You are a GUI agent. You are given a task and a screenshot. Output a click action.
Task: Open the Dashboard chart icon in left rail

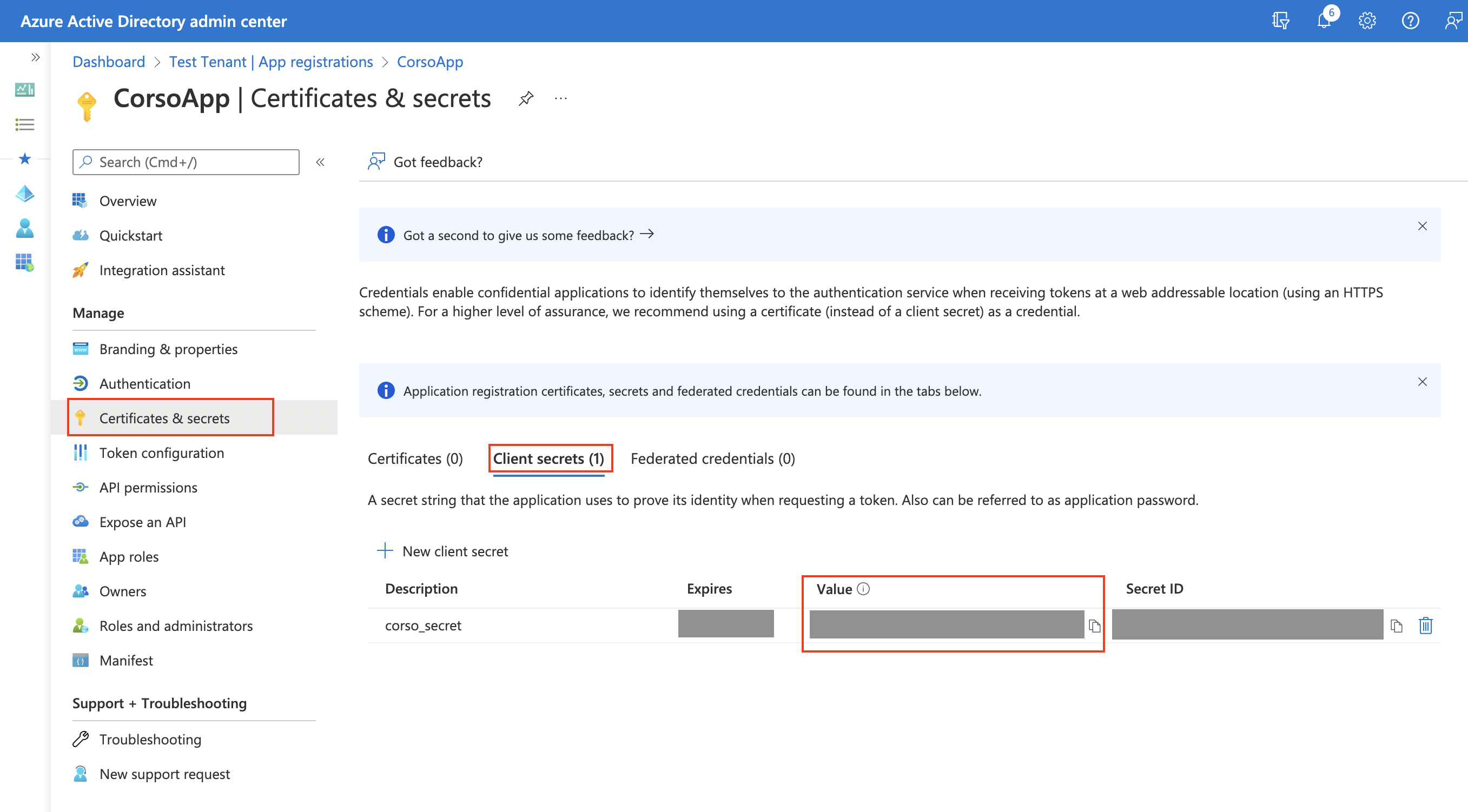pyautogui.click(x=24, y=90)
